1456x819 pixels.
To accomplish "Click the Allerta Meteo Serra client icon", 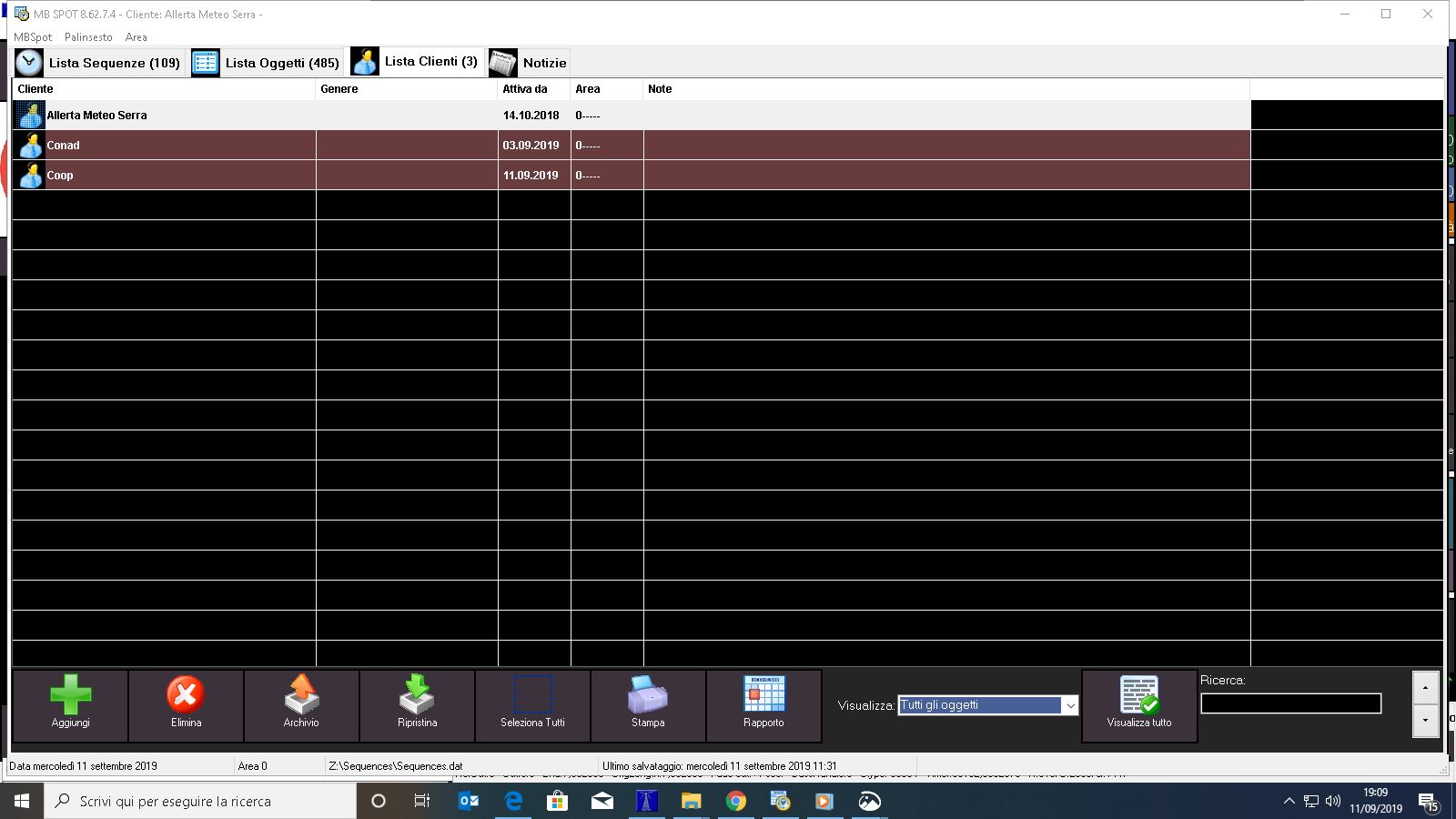I will tap(30, 116).
